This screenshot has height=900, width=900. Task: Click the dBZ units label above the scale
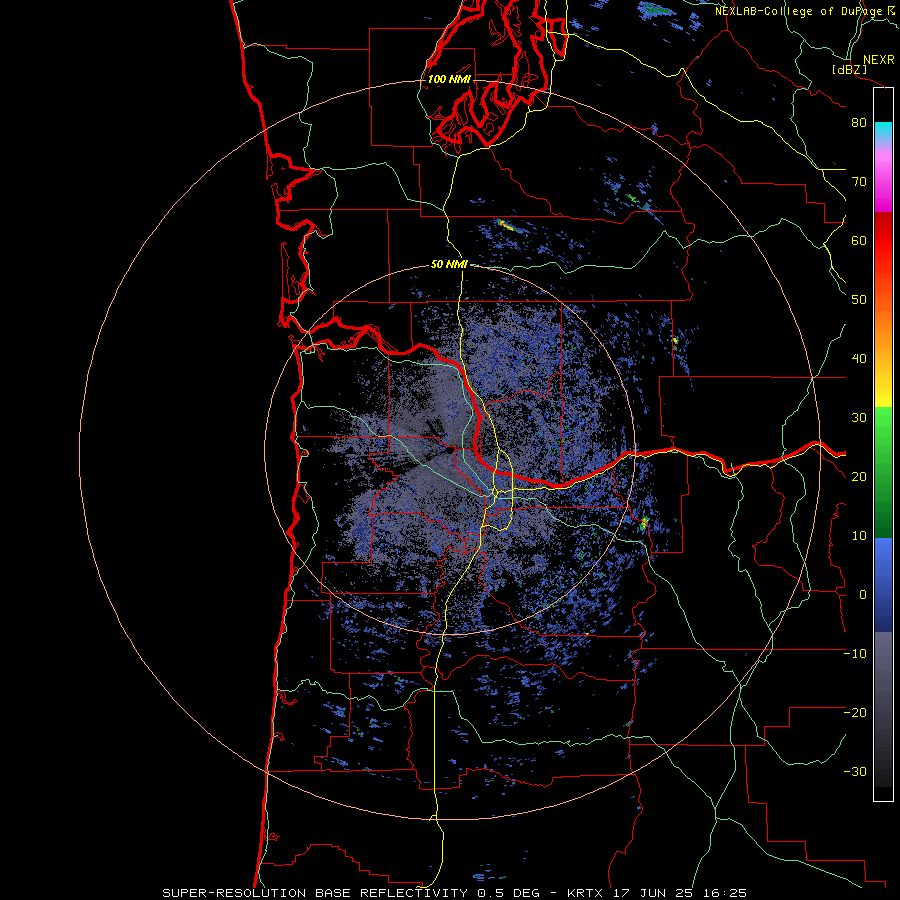849,70
